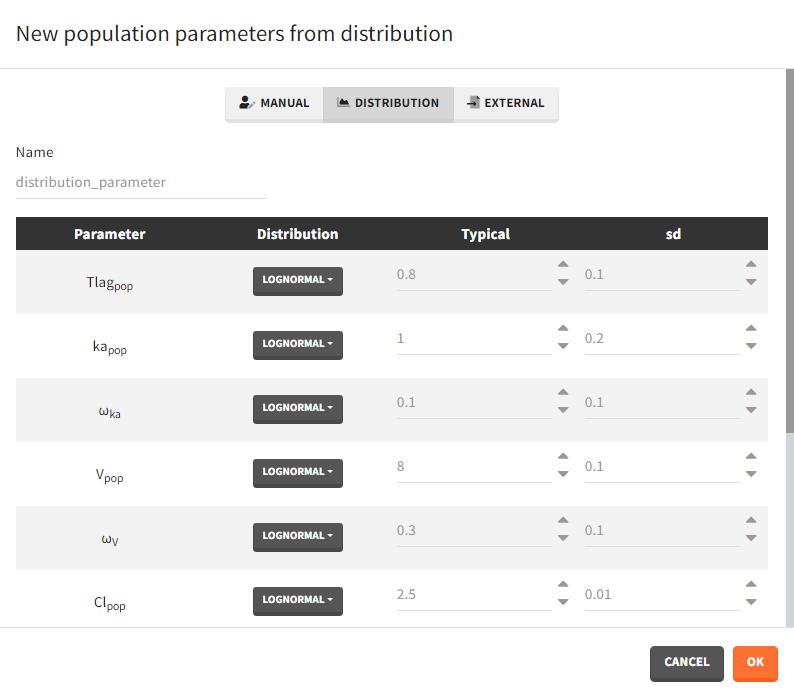Increase Tlag_pop typical value with up arrow

[563, 265]
